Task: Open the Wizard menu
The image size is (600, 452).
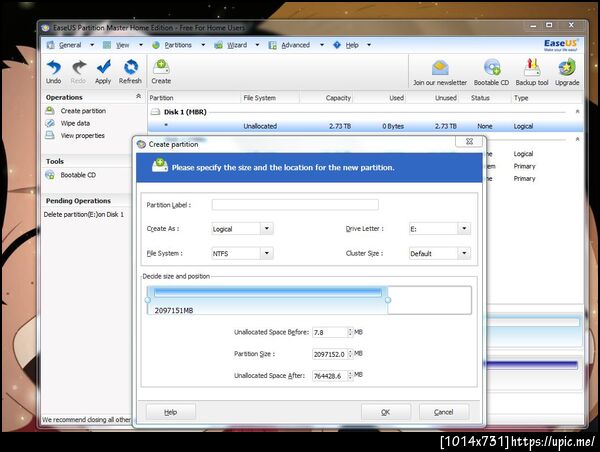Action: click(x=237, y=45)
